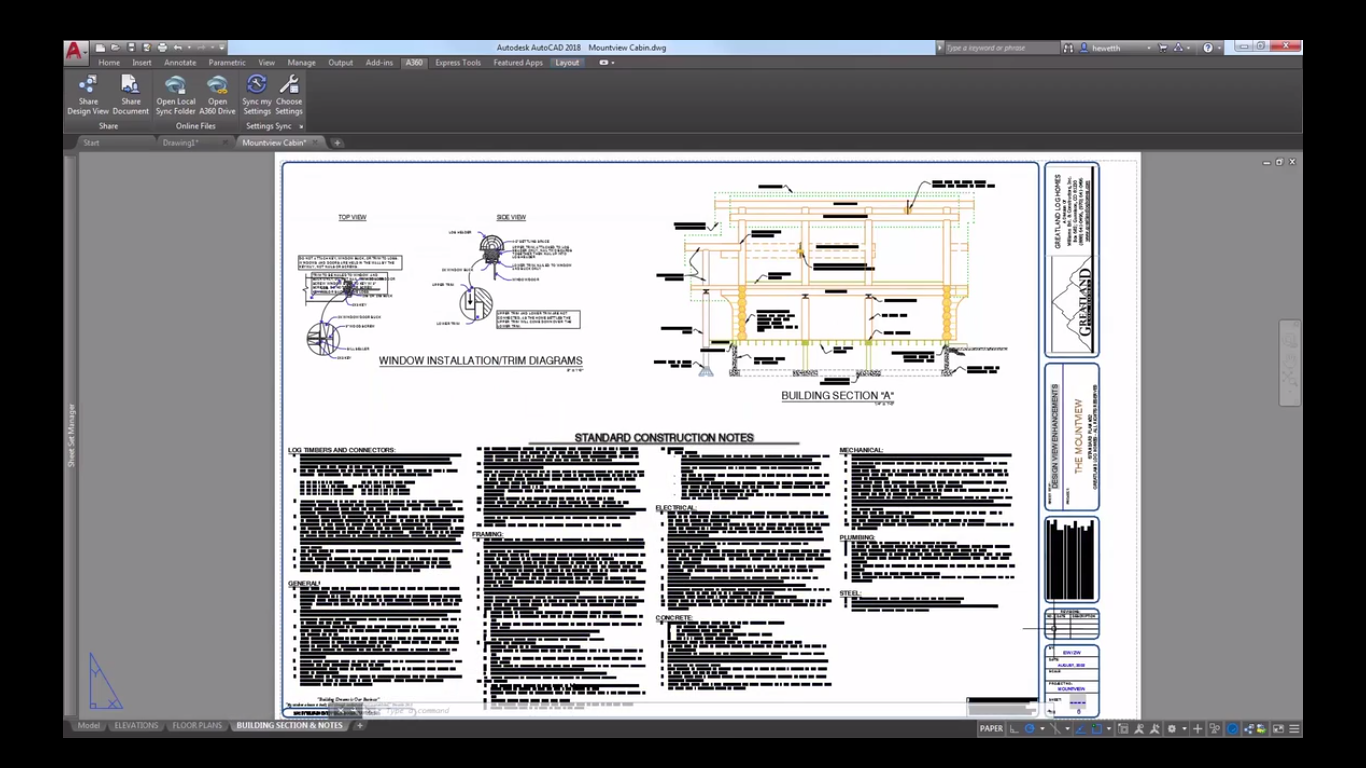This screenshot has height=768, width=1366.
Task: Toggle Object Snap in status bar
Action: coord(1097,729)
